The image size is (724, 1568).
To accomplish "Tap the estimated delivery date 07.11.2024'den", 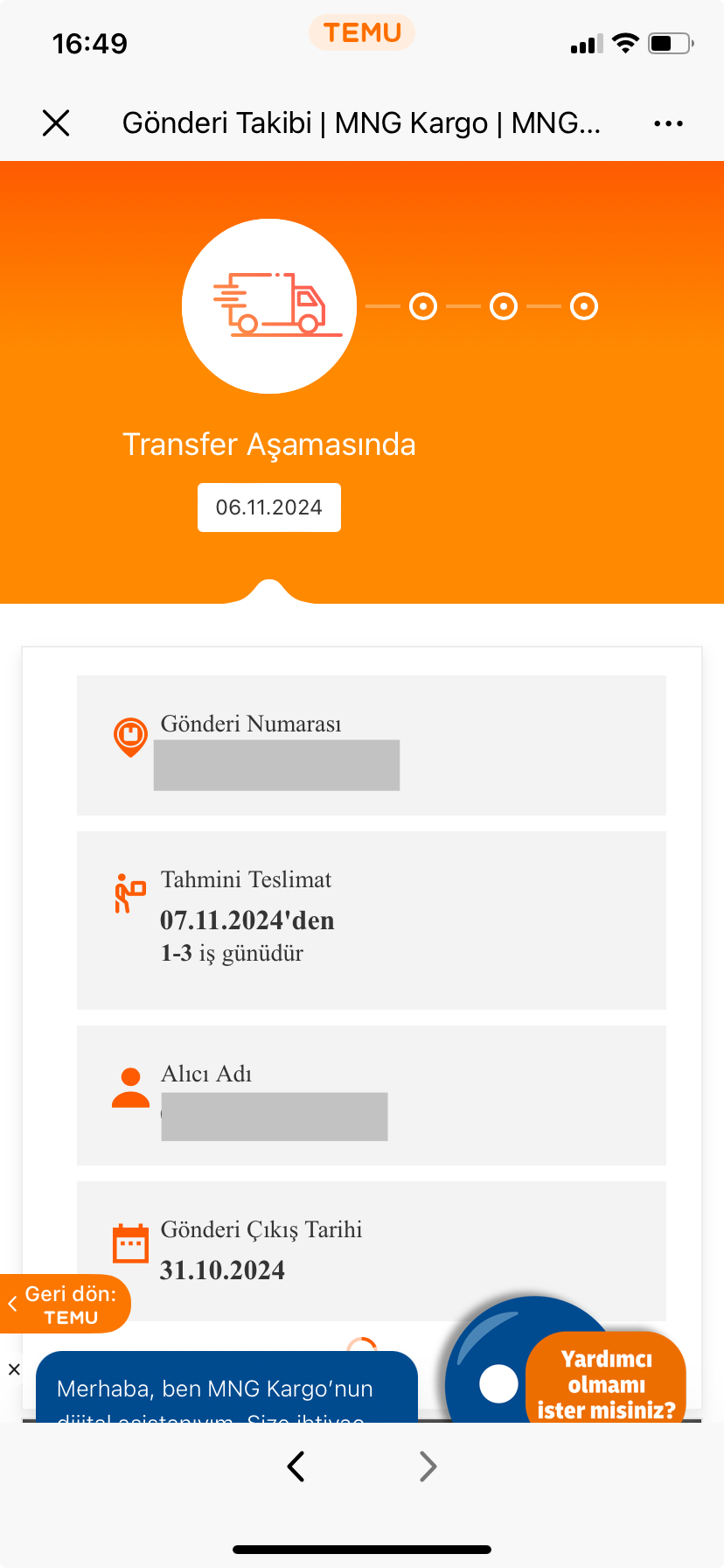I will point(247,920).
